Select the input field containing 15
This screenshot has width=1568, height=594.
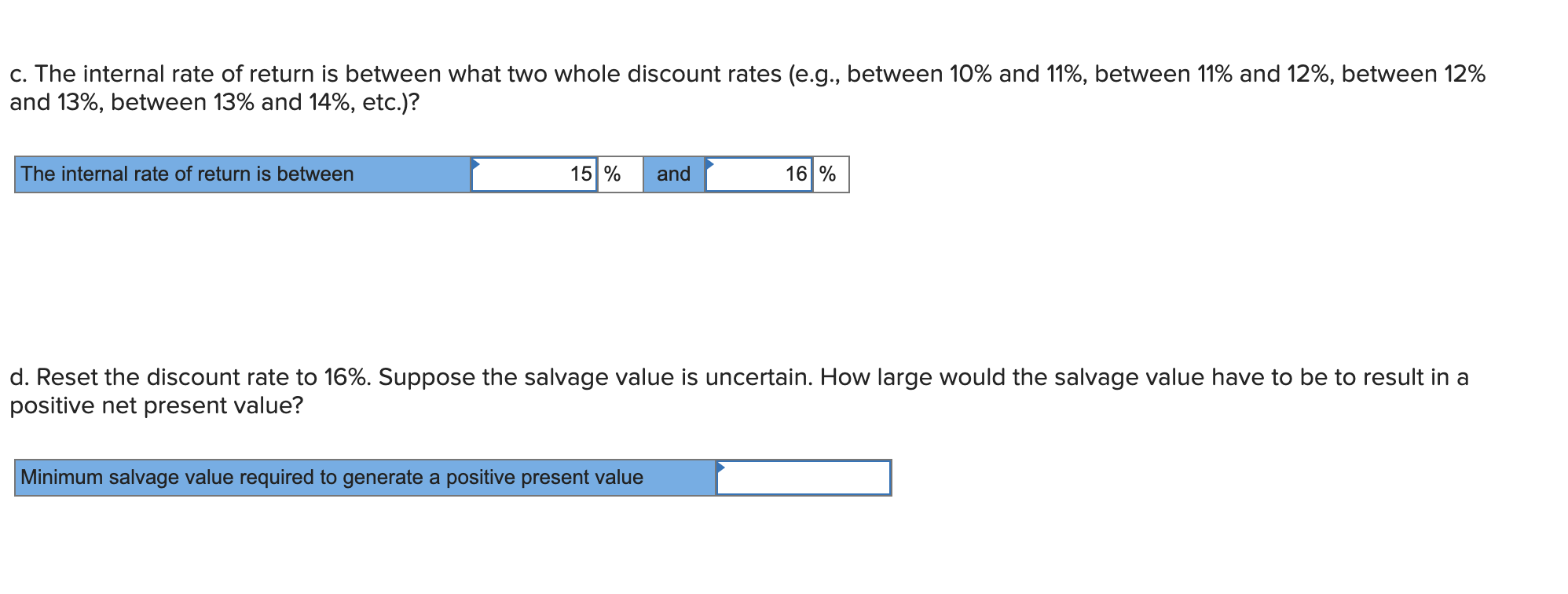534,174
